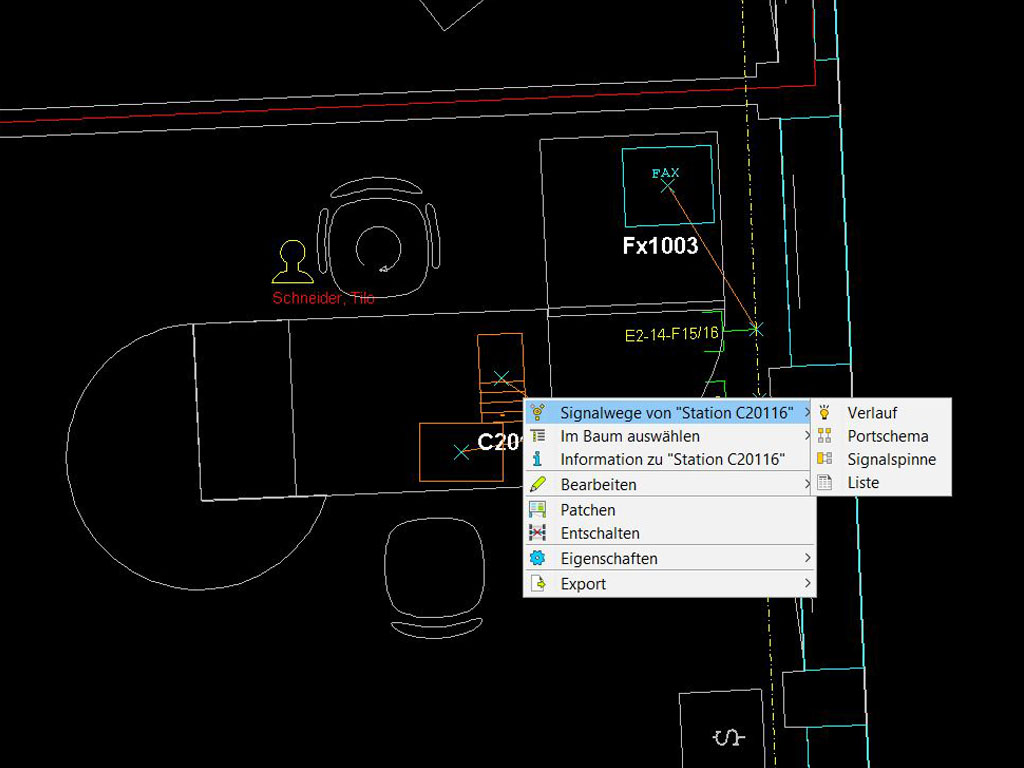Click the tree icon beside Im Baum auswählen
1024x768 pixels.
tap(537, 436)
